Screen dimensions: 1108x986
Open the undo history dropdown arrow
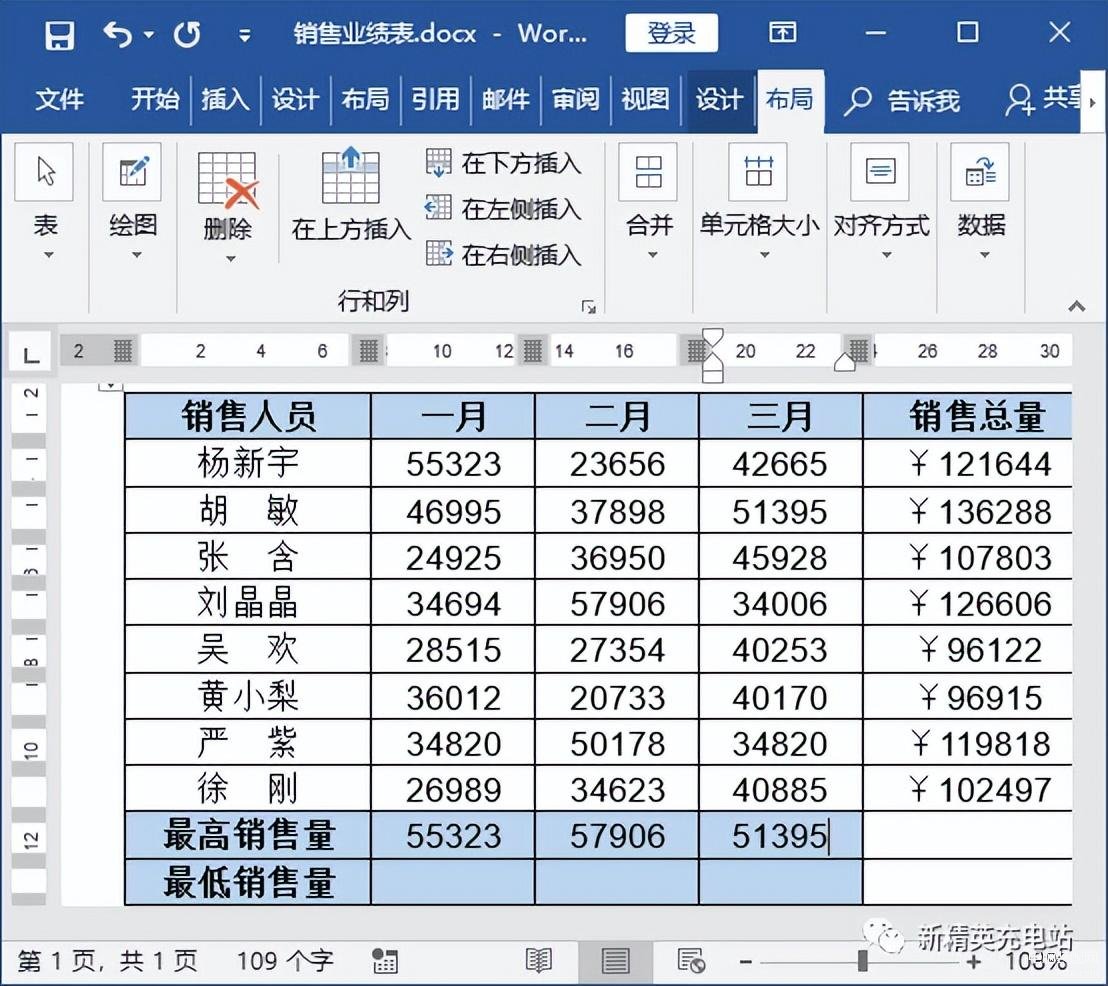pos(149,34)
